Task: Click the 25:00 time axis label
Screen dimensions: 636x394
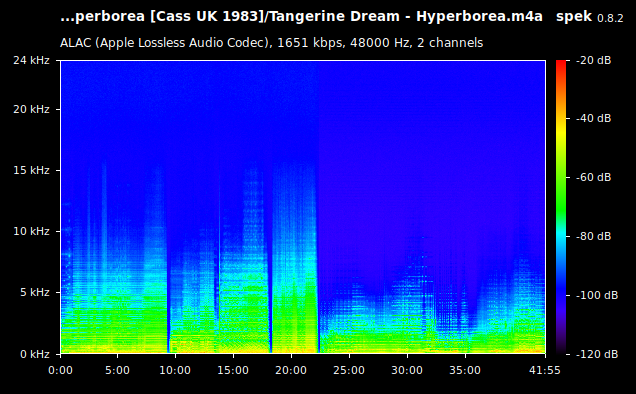Action: point(349,370)
